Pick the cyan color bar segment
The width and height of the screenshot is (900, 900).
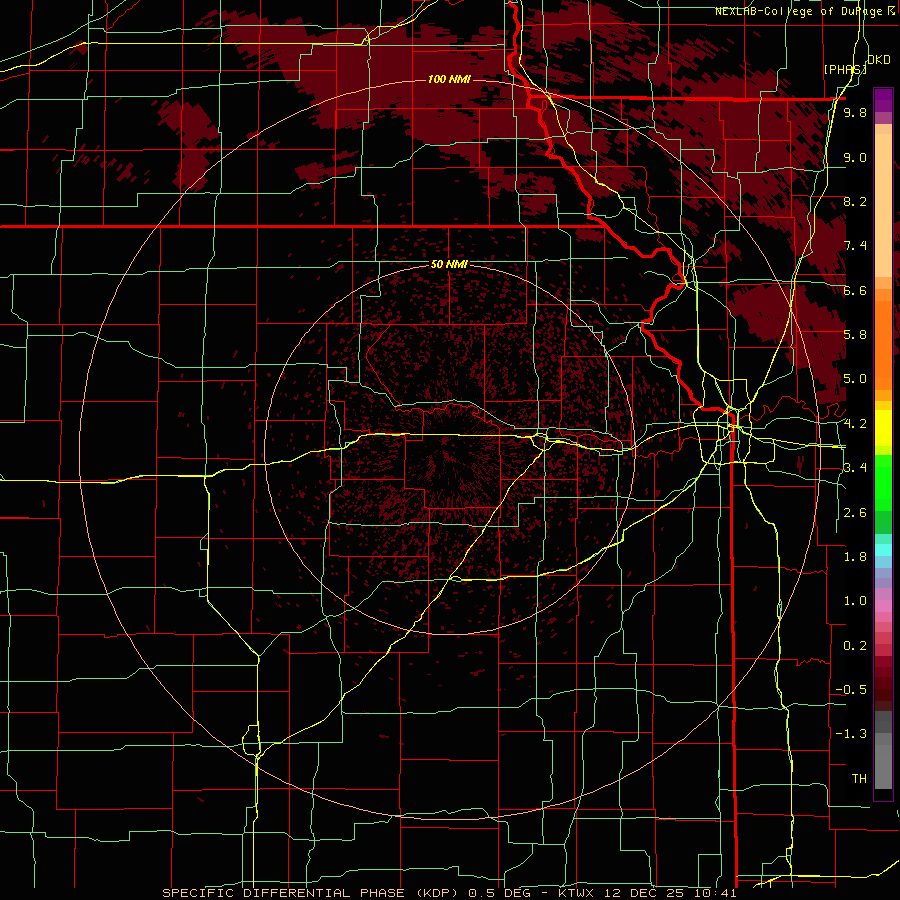[x=883, y=550]
